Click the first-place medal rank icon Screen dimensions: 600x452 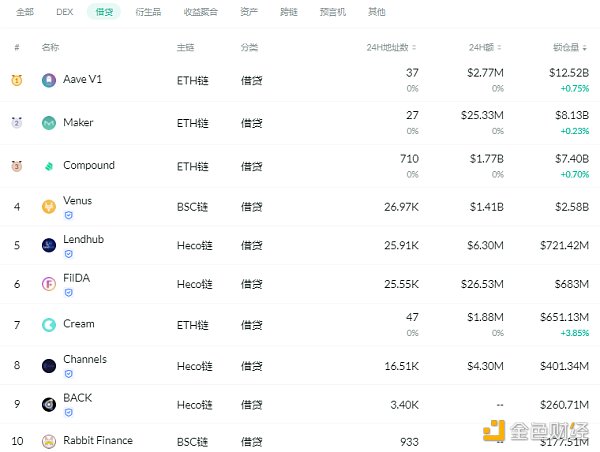[x=17, y=80]
